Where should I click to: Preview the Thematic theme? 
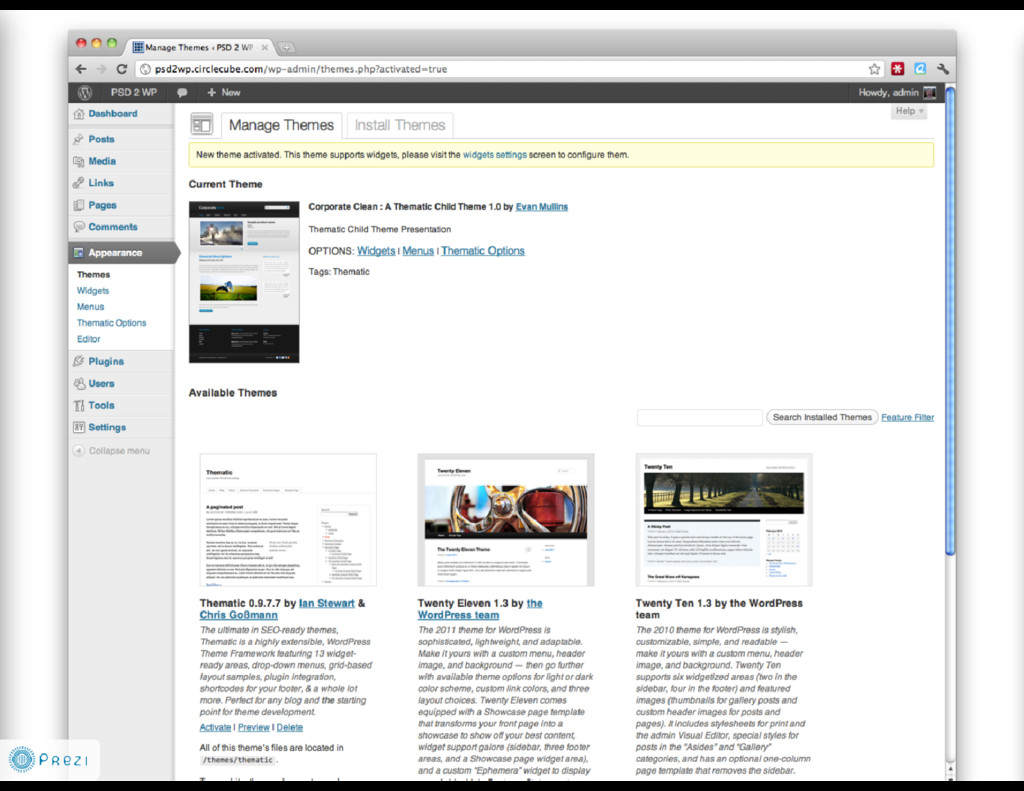tap(253, 728)
